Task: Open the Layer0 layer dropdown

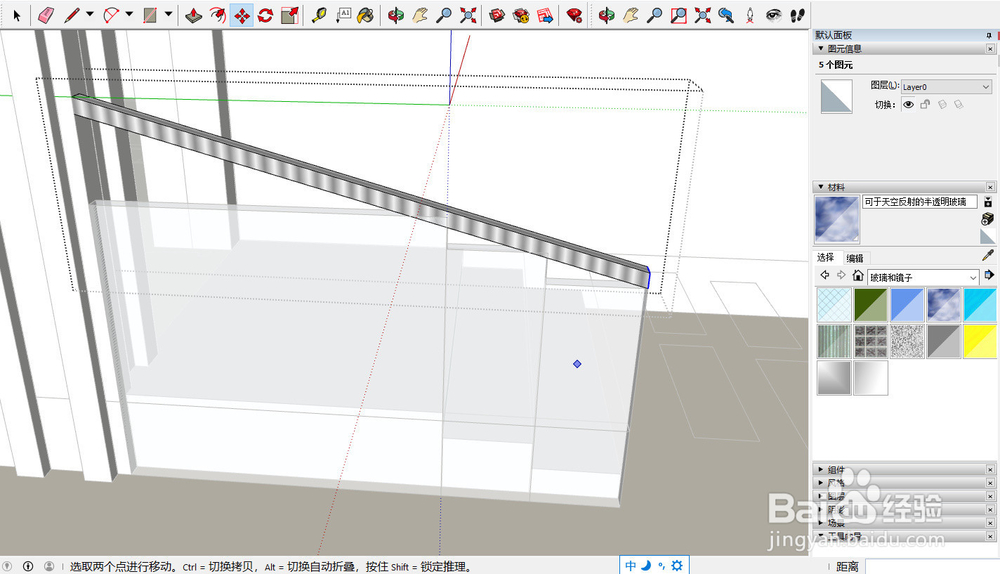Action: pyautogui.click(x=946, y=87)
